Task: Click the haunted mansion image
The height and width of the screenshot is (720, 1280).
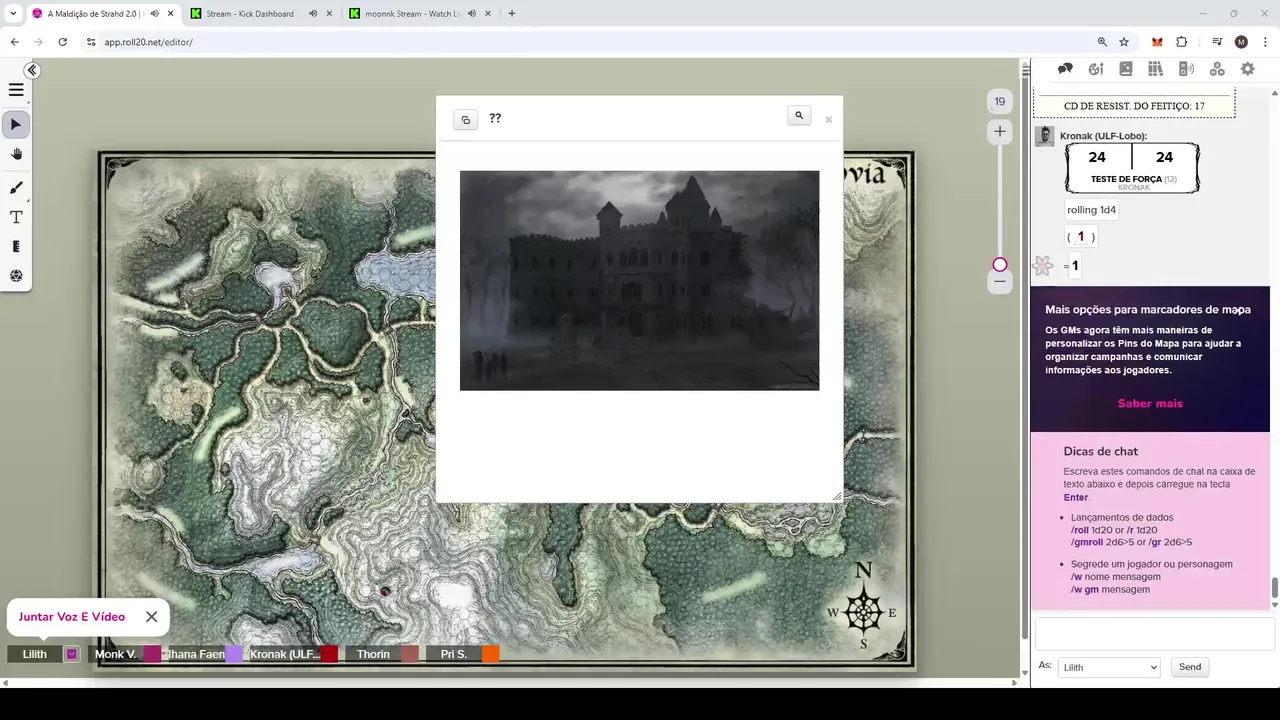Action: 639,280
